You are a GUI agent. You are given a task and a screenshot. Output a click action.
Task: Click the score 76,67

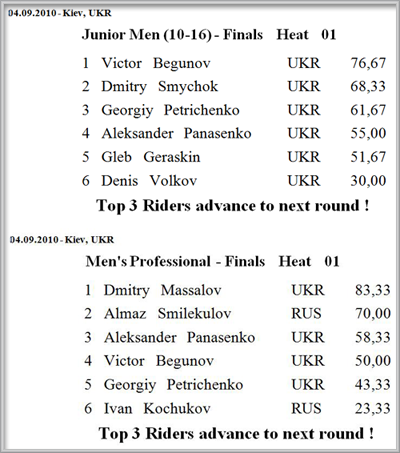click(x=368, y=63)
